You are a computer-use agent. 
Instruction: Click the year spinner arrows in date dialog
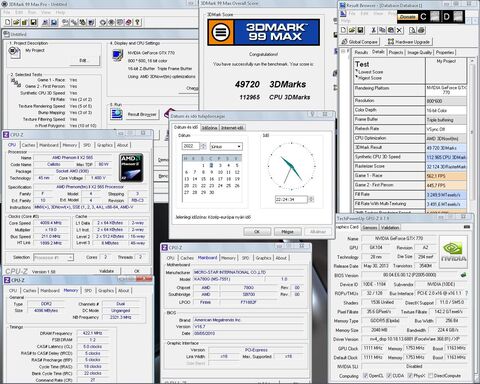[203, 146]
